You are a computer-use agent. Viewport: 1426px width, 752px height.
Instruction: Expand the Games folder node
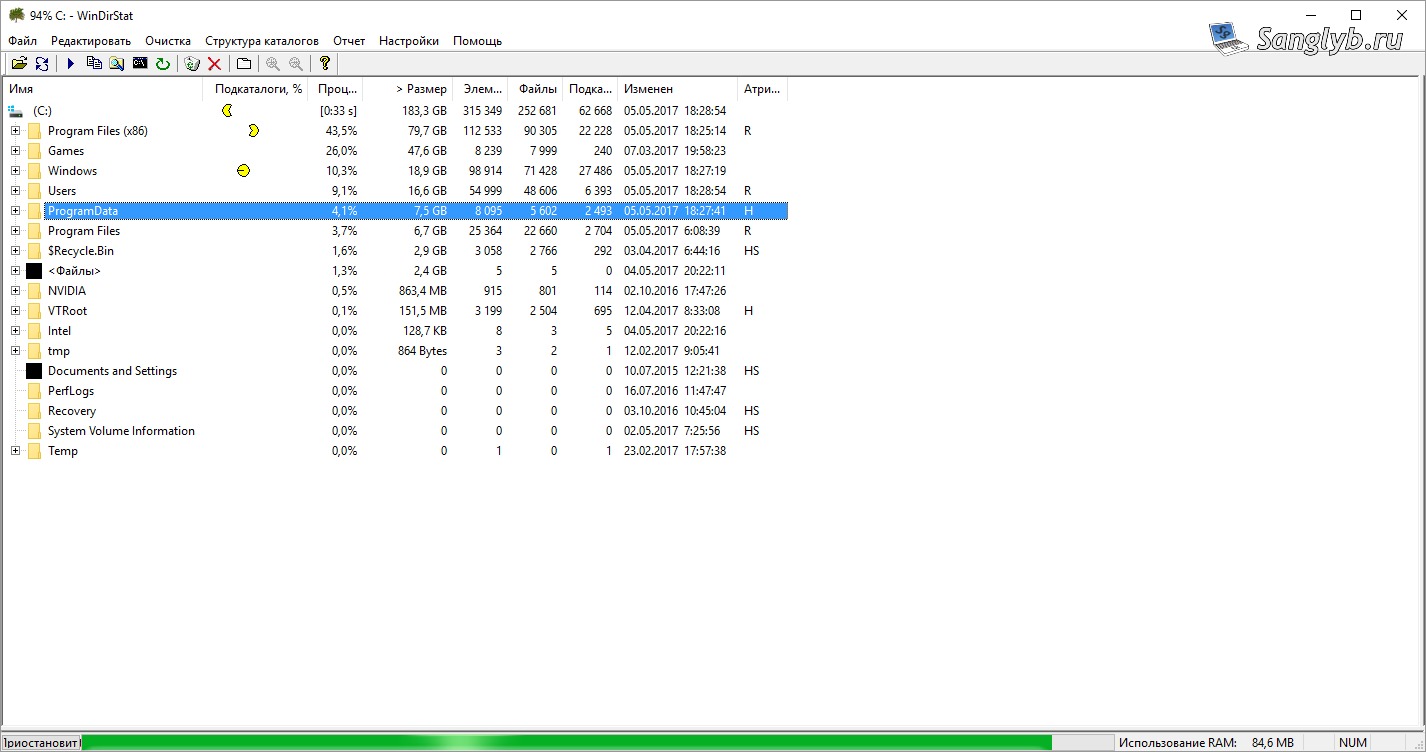pyautogui.click(x=15, y=151)
